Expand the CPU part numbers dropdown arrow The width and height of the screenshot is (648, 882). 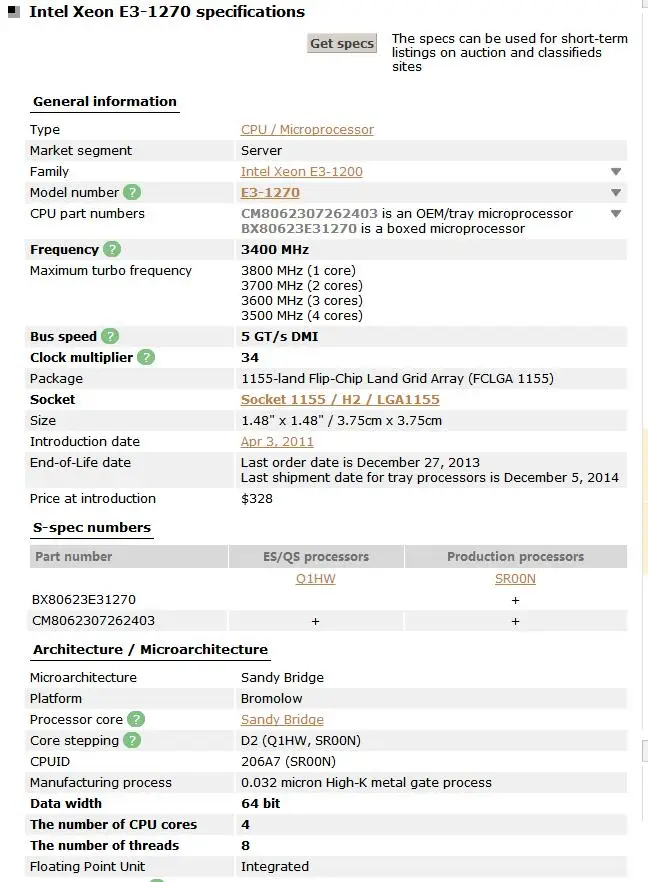click(616, 214)
